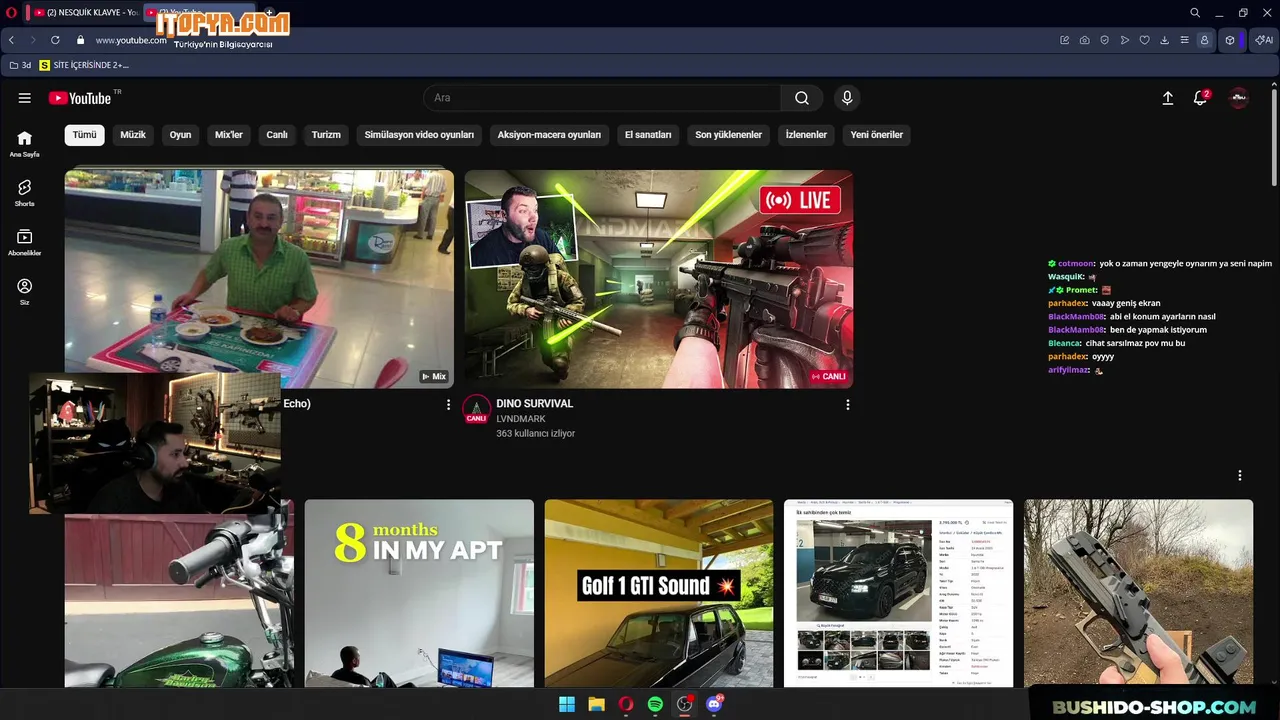Viewport: 1280px width, 720px height.
Task: Select Aksiyon-macera oyunları chip
Action: click(x=549, y=135)
